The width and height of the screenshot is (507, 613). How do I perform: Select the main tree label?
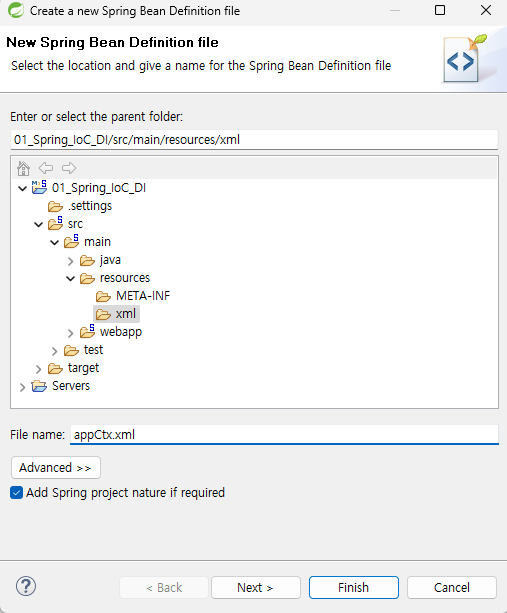97,242
